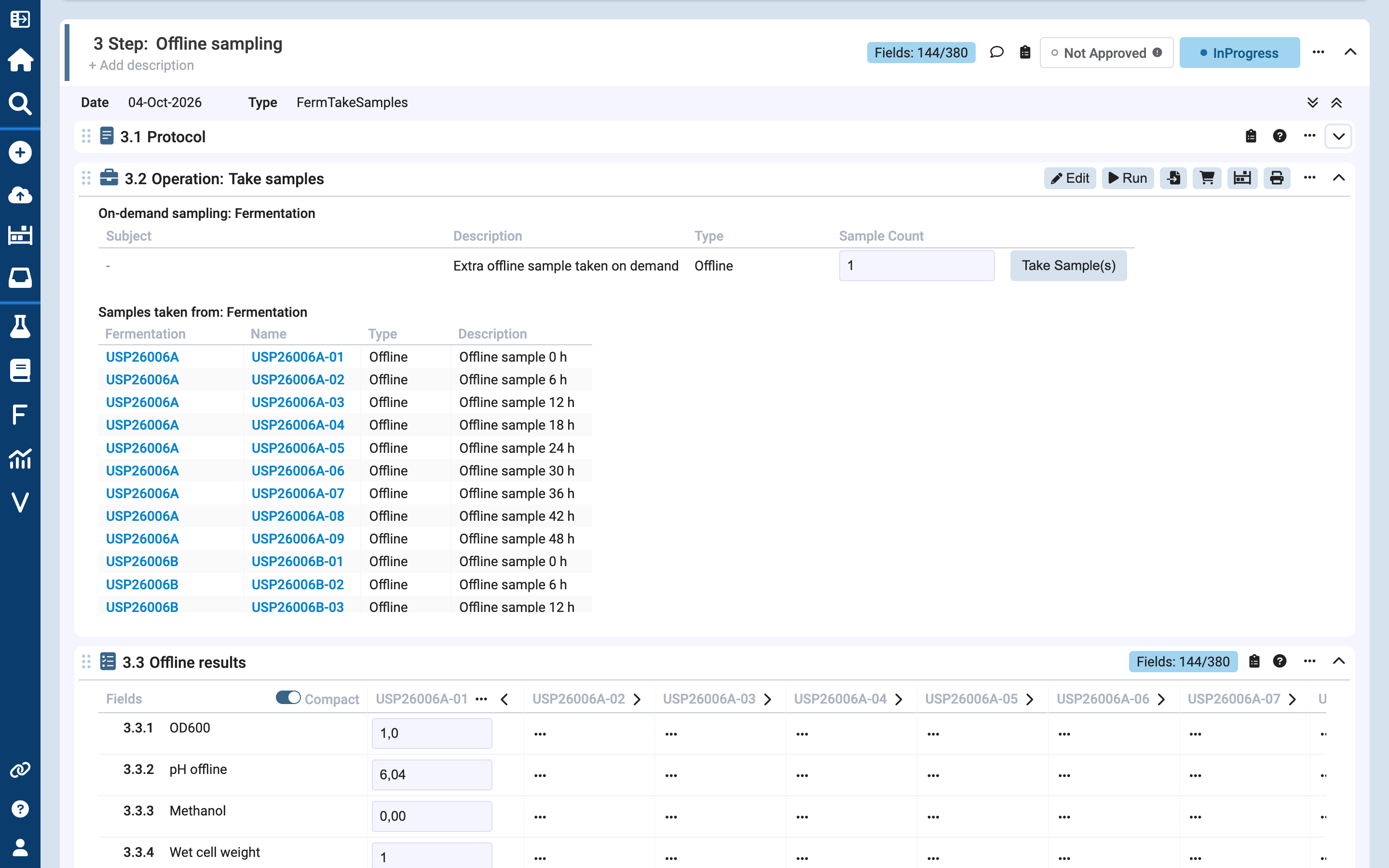Click the InProgress status button
Viewport: 1389px width, 868px height.
(x=1239, y=53)
